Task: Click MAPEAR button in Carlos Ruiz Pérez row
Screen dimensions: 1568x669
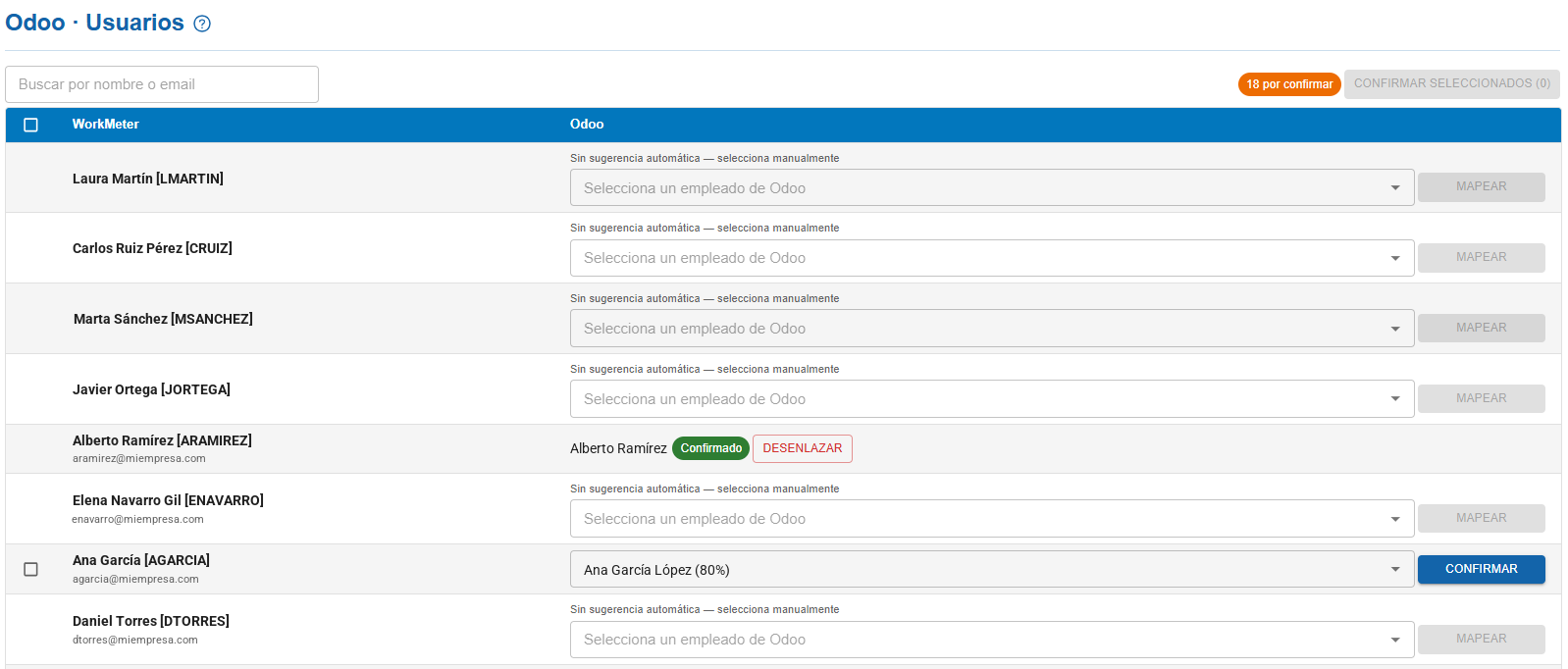Action: [1481, 257]
